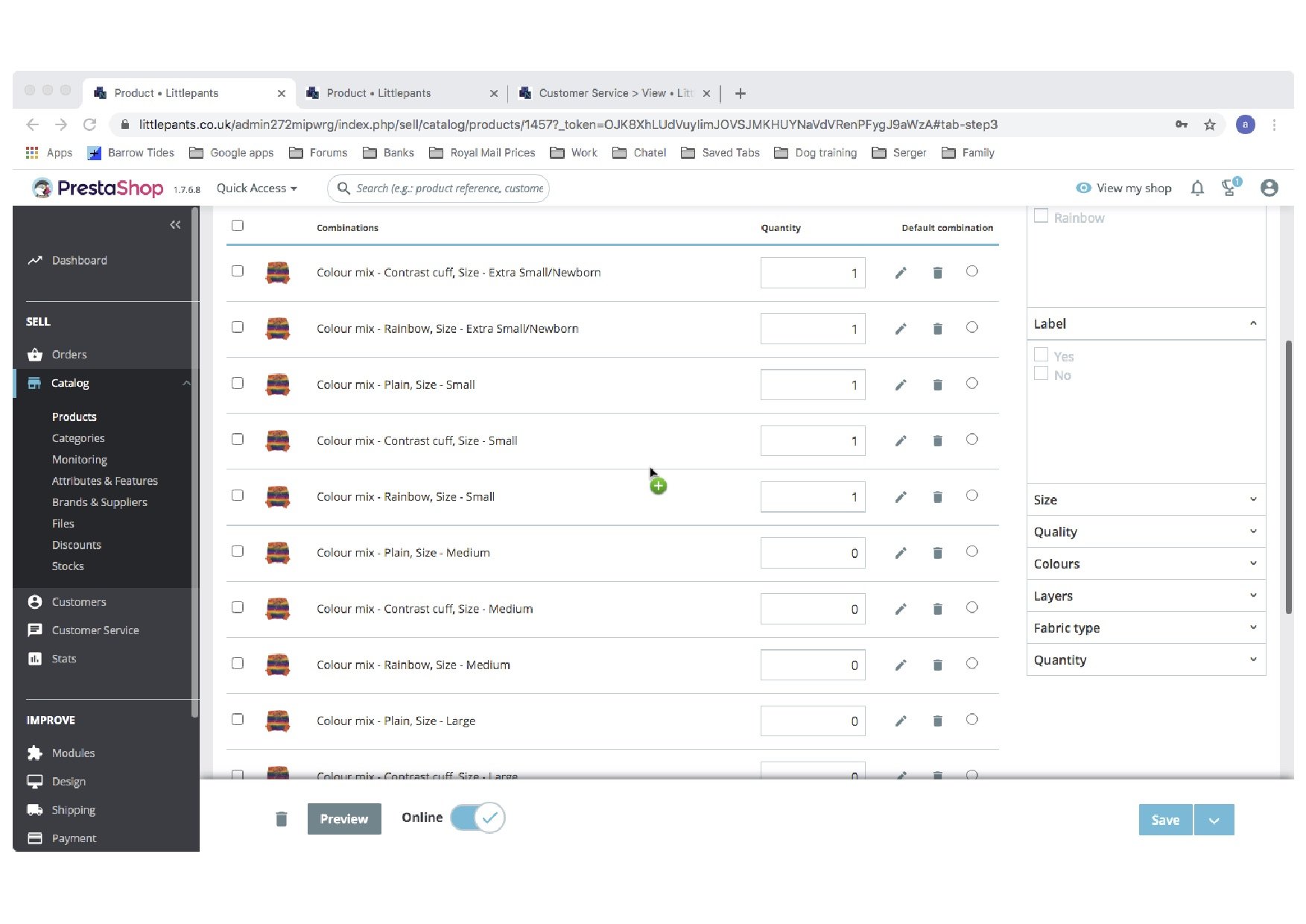Switch to the Customer Service browser tab
This screenshot has width=1306, height=924.
coord(615,93)
